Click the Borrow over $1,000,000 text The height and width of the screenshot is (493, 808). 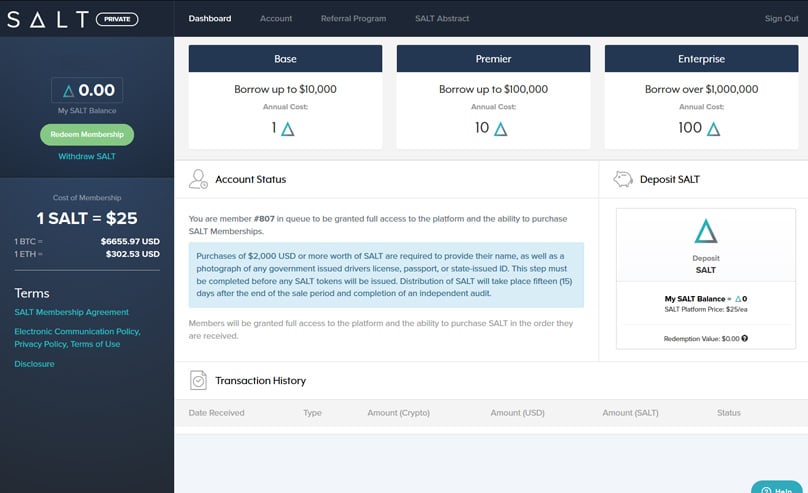point(701,89)
